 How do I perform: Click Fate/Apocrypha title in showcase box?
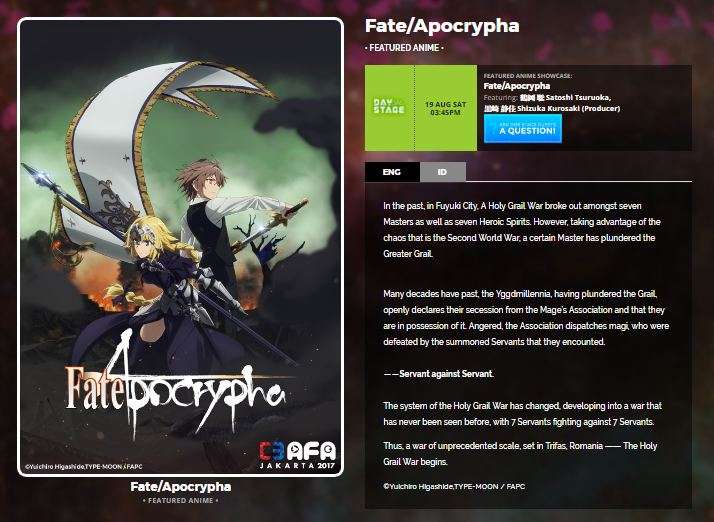click(x=517, y=86)
